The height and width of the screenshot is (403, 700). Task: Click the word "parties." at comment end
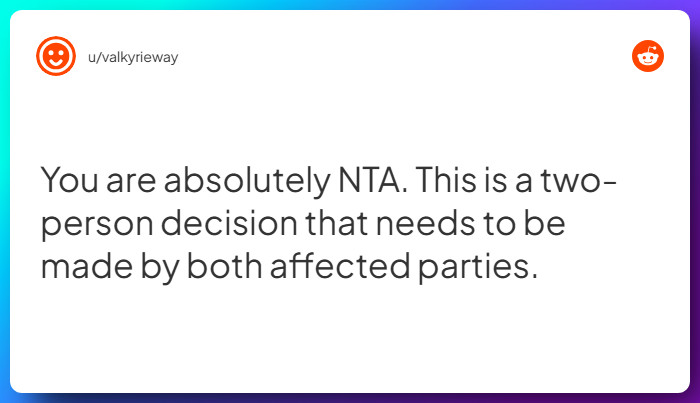(x=478, y=268)
